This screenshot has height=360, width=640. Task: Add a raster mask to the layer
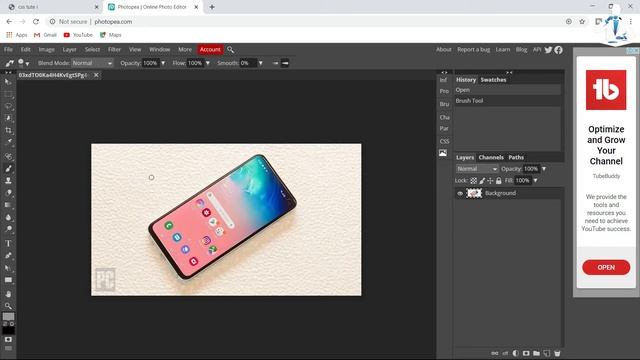pos(526,353)
